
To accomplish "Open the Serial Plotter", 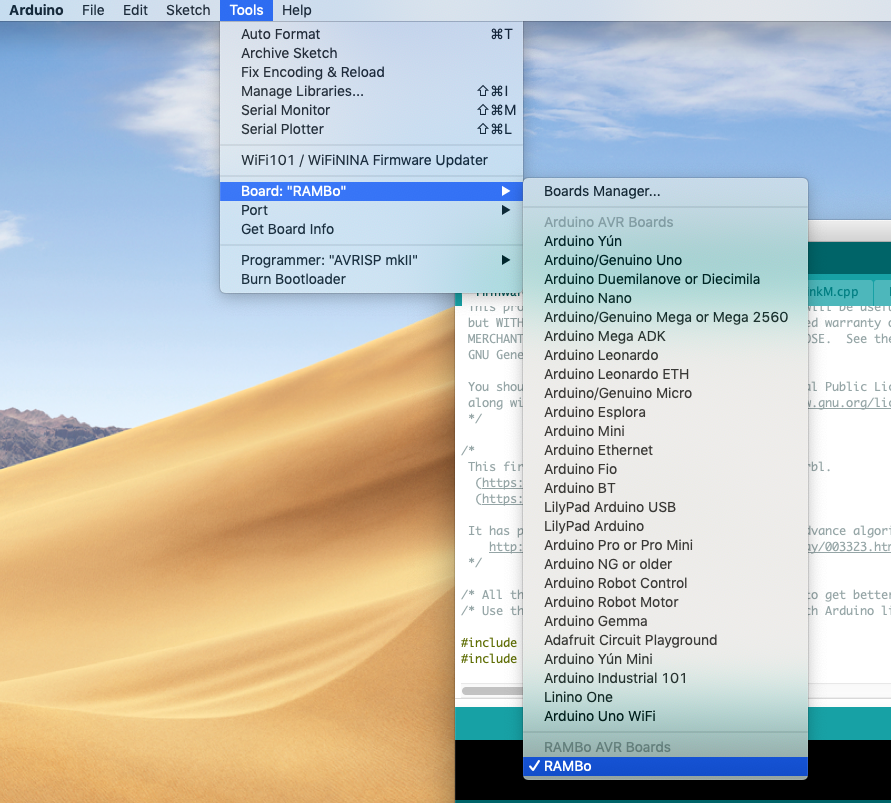I will pyautogui.click(x=371, y=129).
